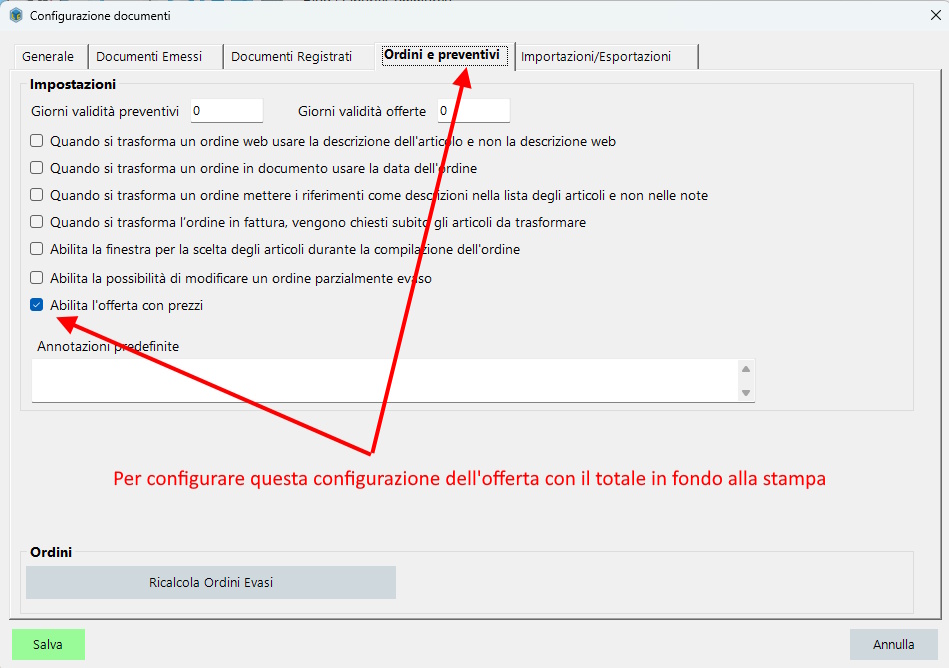Screen dimensions: 949x668
Task: Switch to the Generale tab
Action: pyautogui.click(x=48, y=57)
